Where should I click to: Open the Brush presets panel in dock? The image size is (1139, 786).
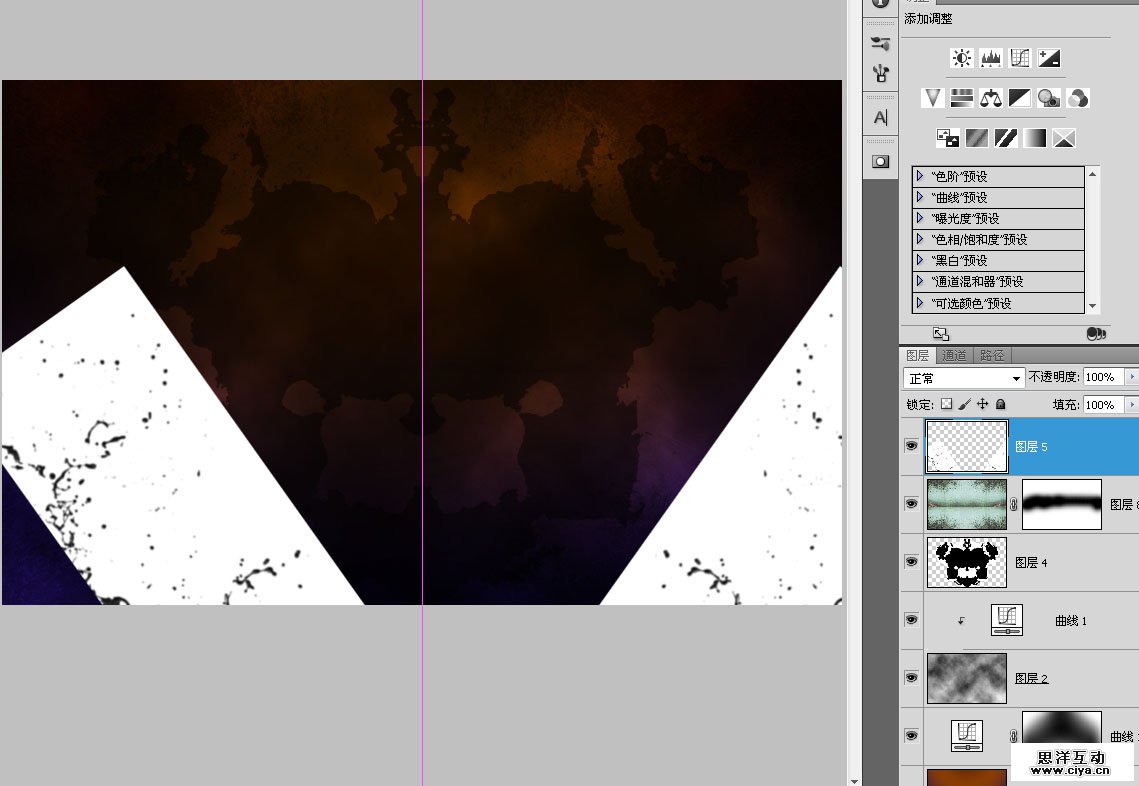click(880, 43)
